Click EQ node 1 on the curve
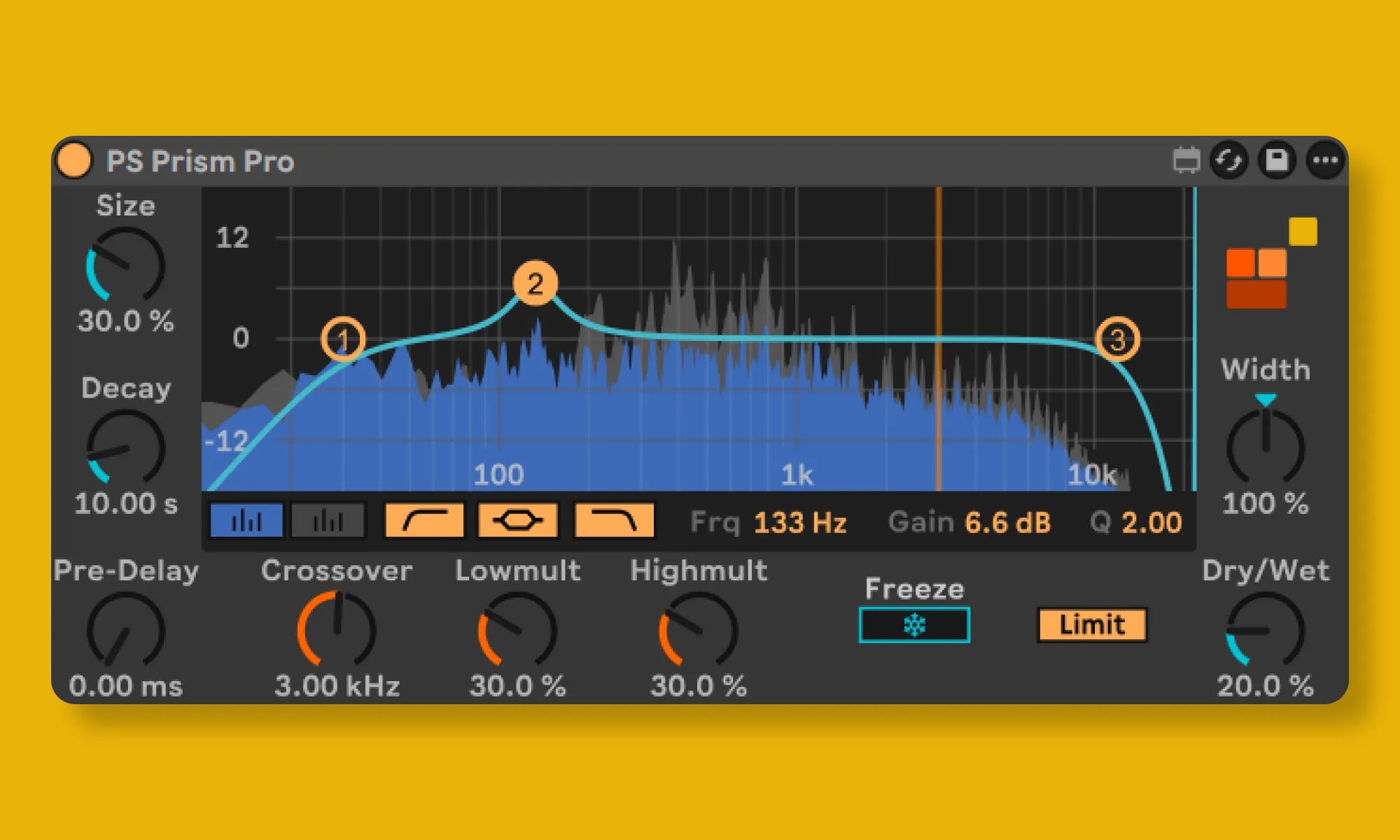Viewport: 1400px width, 840px height. pyautogui.click(x=343, y=339)
